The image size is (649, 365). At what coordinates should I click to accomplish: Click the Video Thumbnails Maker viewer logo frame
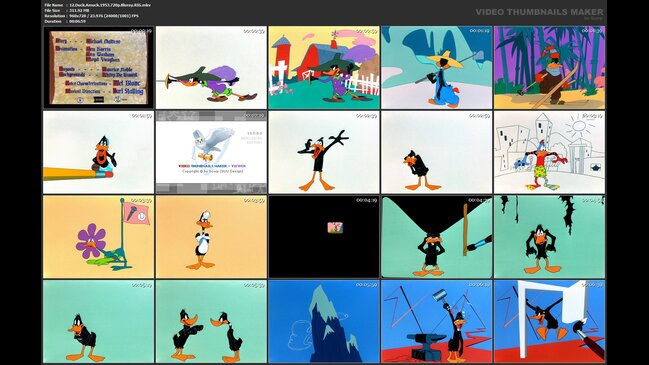[211, 152]
